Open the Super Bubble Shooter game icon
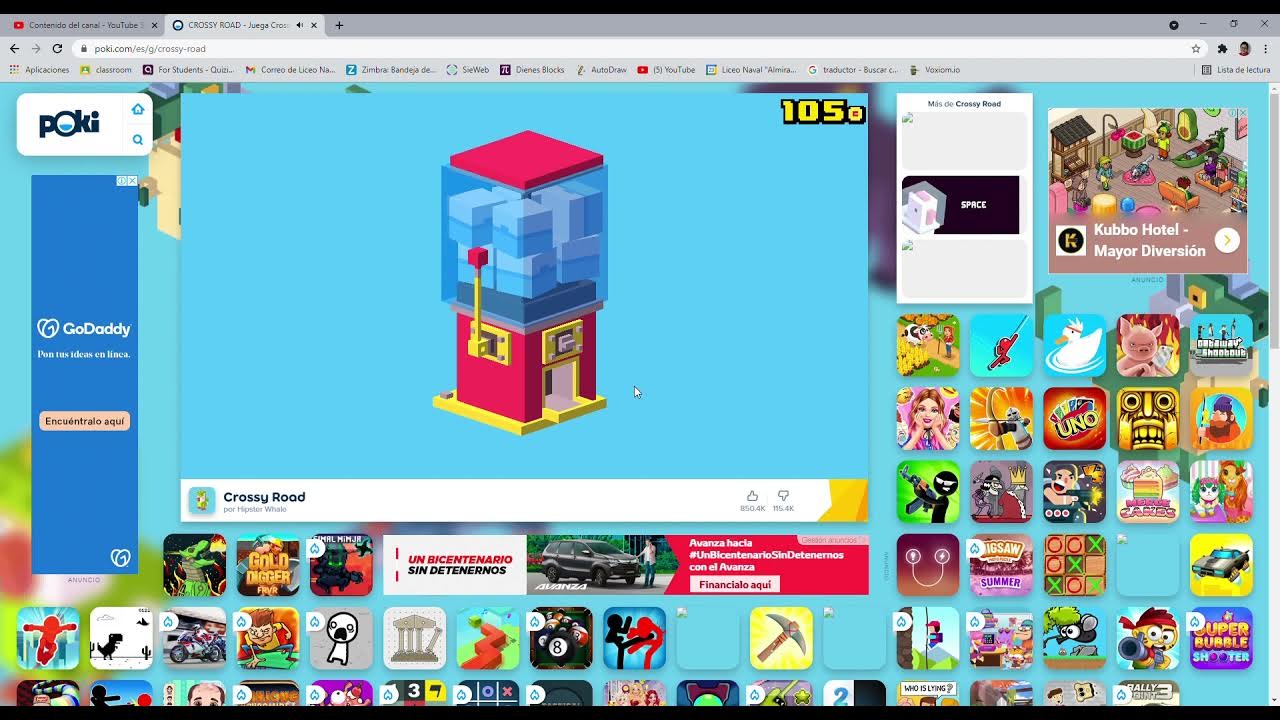 [1221, 638]
